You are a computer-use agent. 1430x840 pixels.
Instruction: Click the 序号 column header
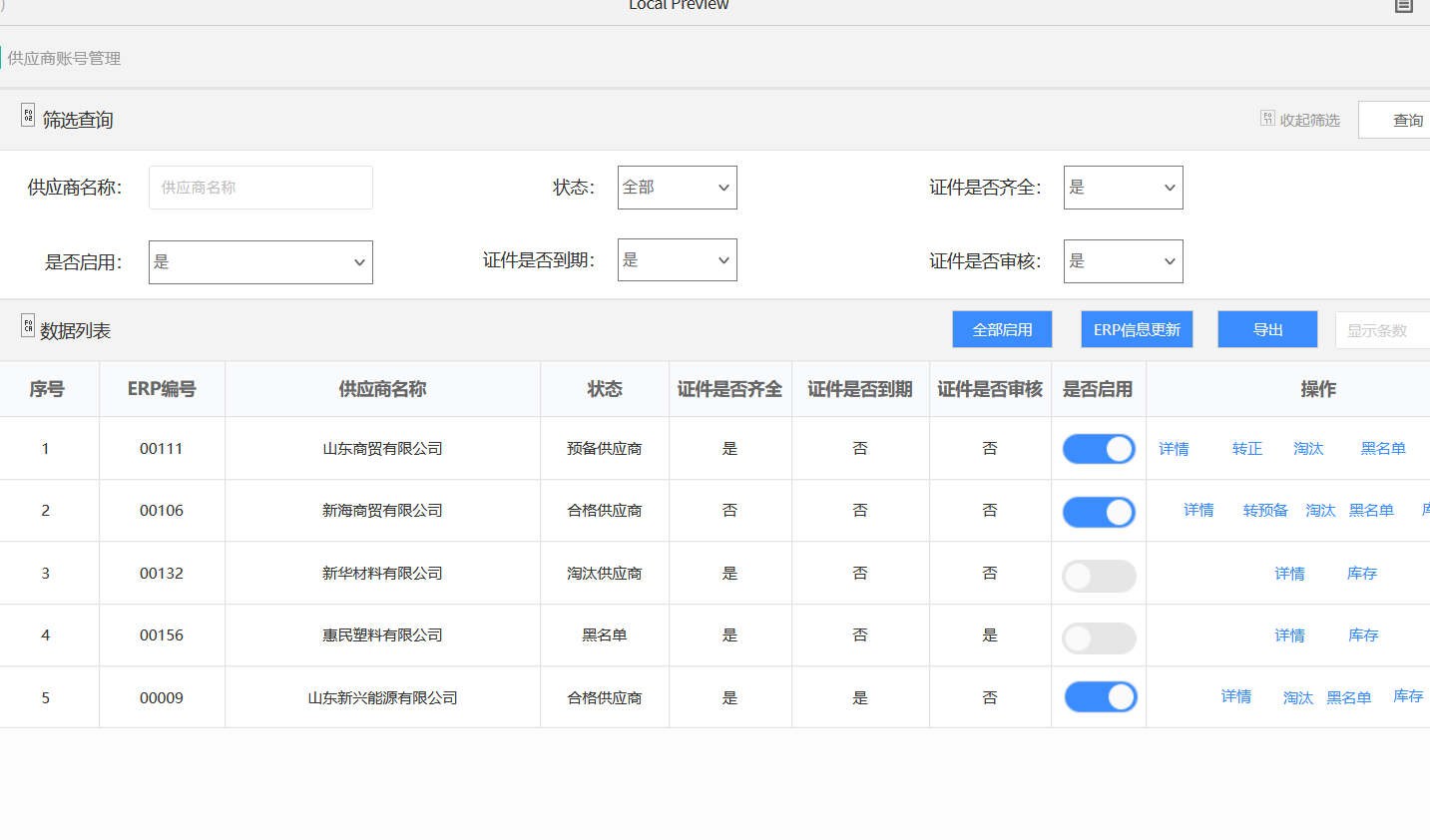(x=47, y=389)
